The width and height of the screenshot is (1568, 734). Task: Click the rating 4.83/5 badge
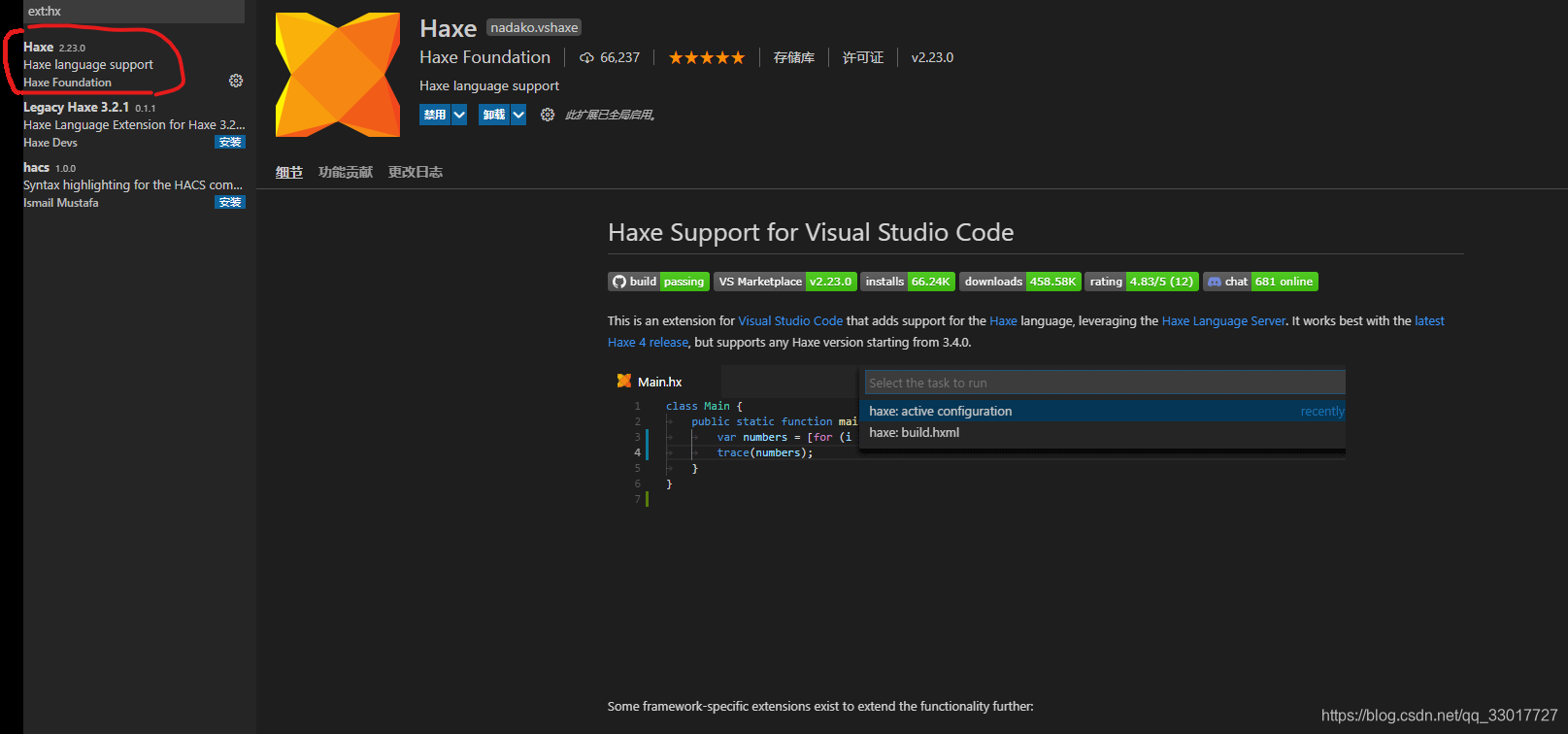[1142, 282]
